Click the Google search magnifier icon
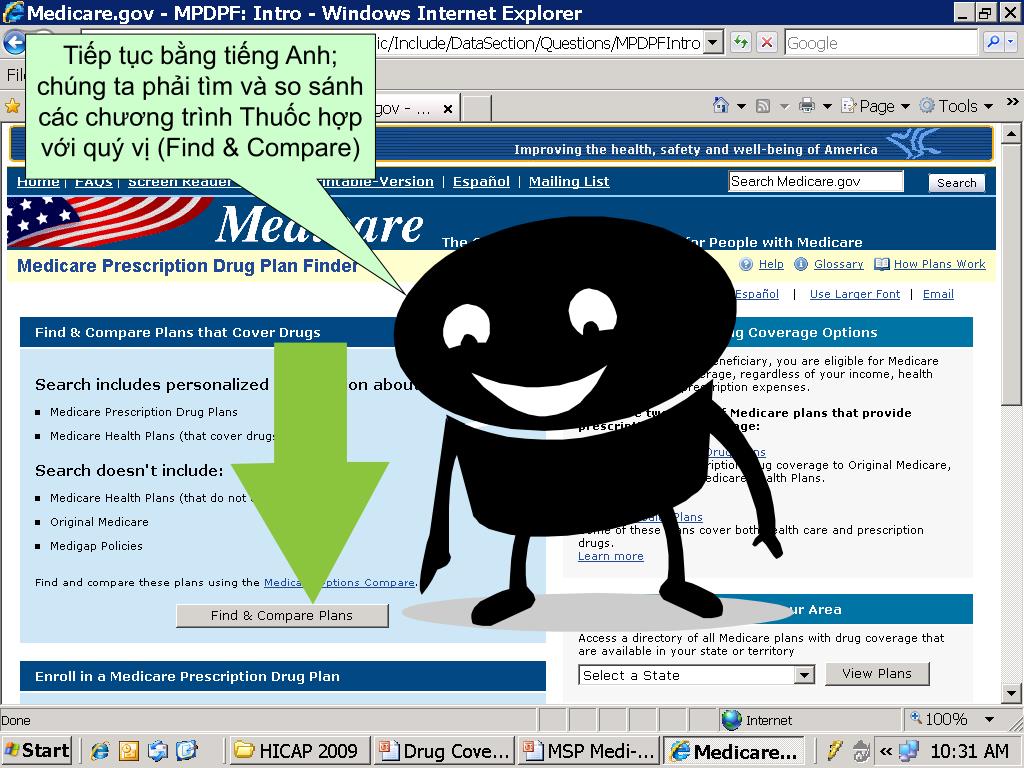This screenshot has height=768, width=1024. pos(993,43)
